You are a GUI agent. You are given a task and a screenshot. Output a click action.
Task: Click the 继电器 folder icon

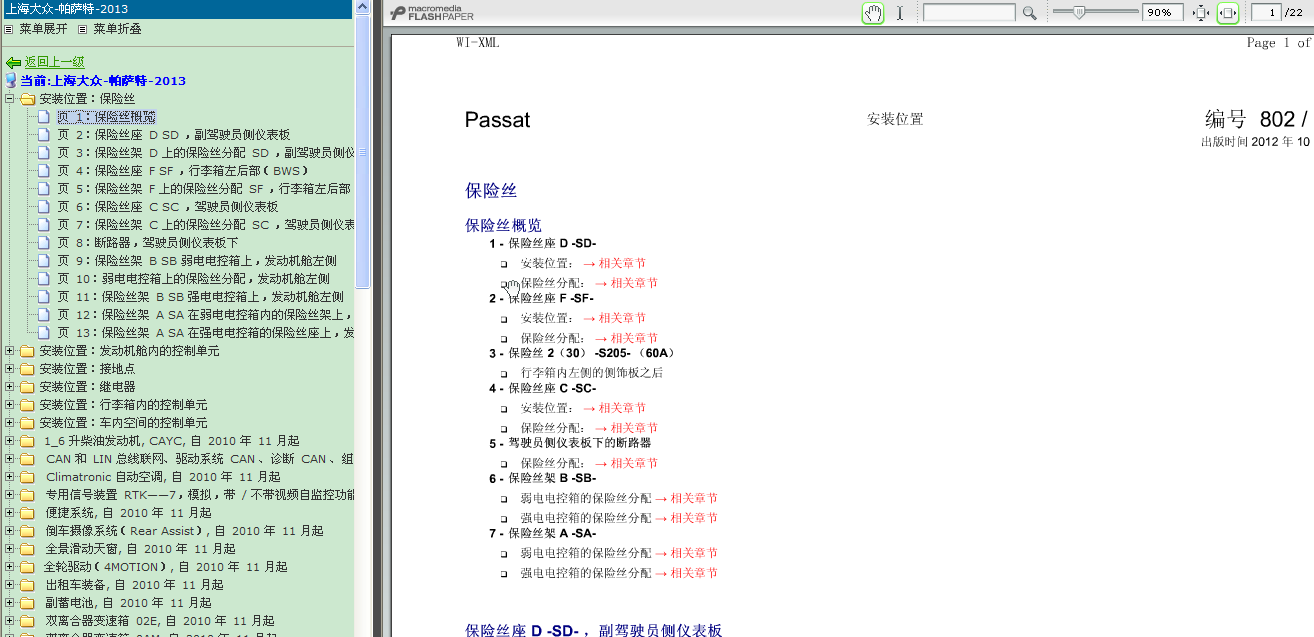(27, 387)
